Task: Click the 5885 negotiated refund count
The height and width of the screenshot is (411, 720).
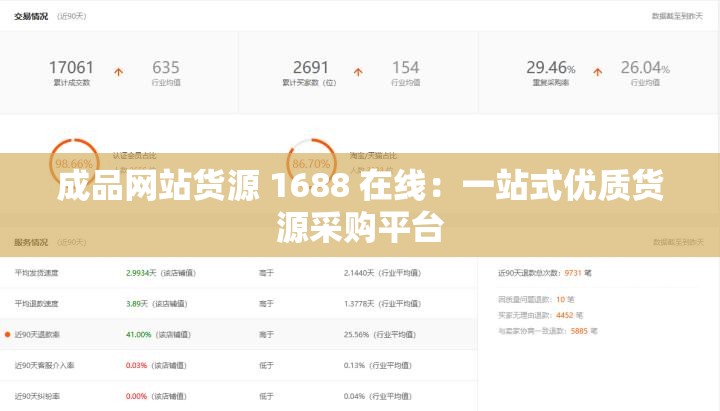Action: pos(579,331)
